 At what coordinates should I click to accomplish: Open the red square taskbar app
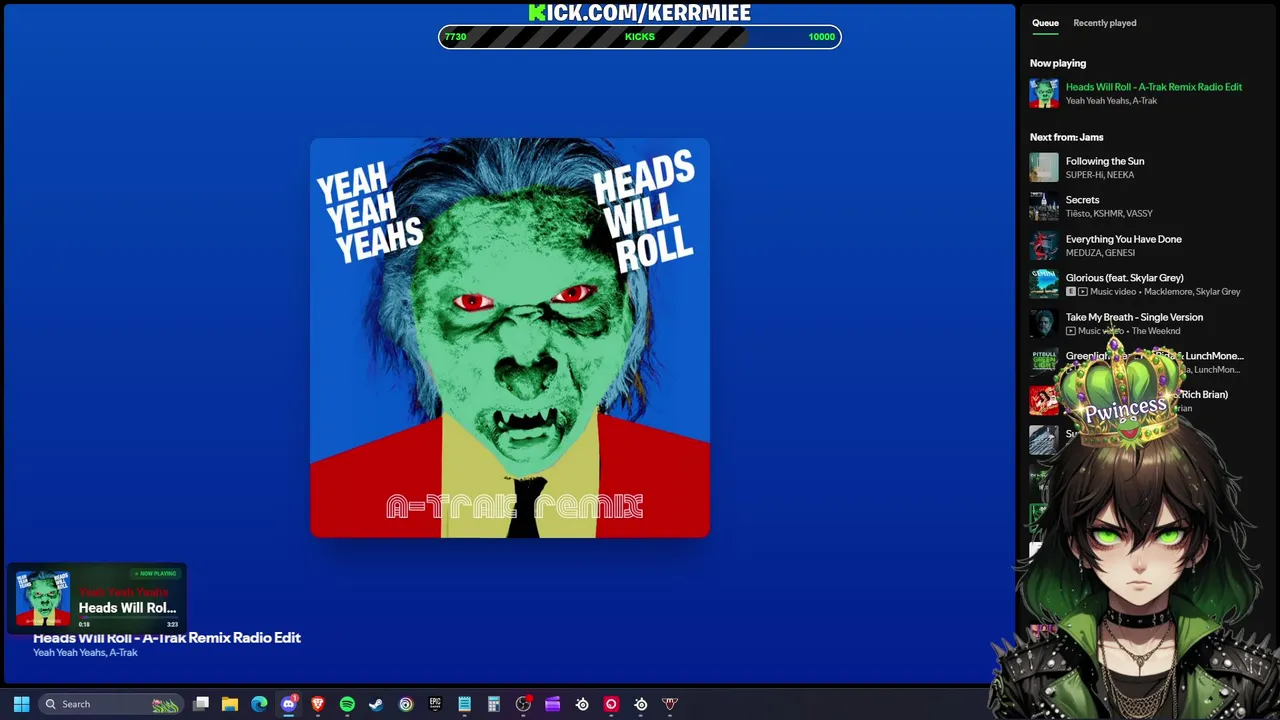point(611,704)
